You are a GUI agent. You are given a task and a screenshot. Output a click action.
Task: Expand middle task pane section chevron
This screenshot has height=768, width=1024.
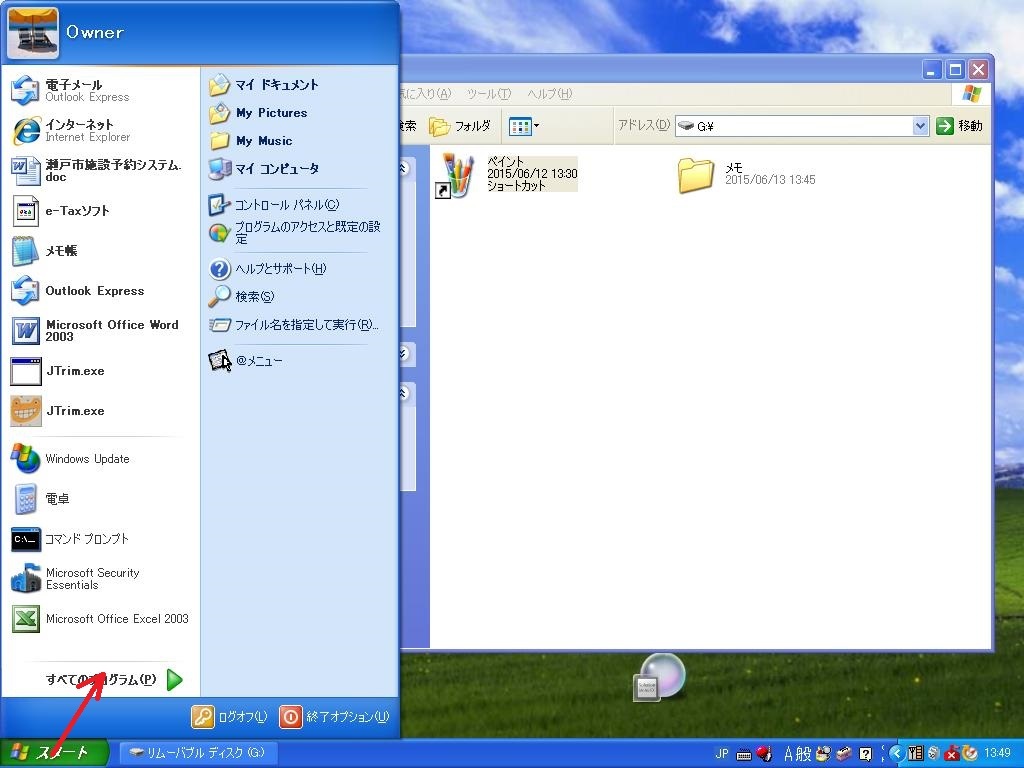click(403, 354)
